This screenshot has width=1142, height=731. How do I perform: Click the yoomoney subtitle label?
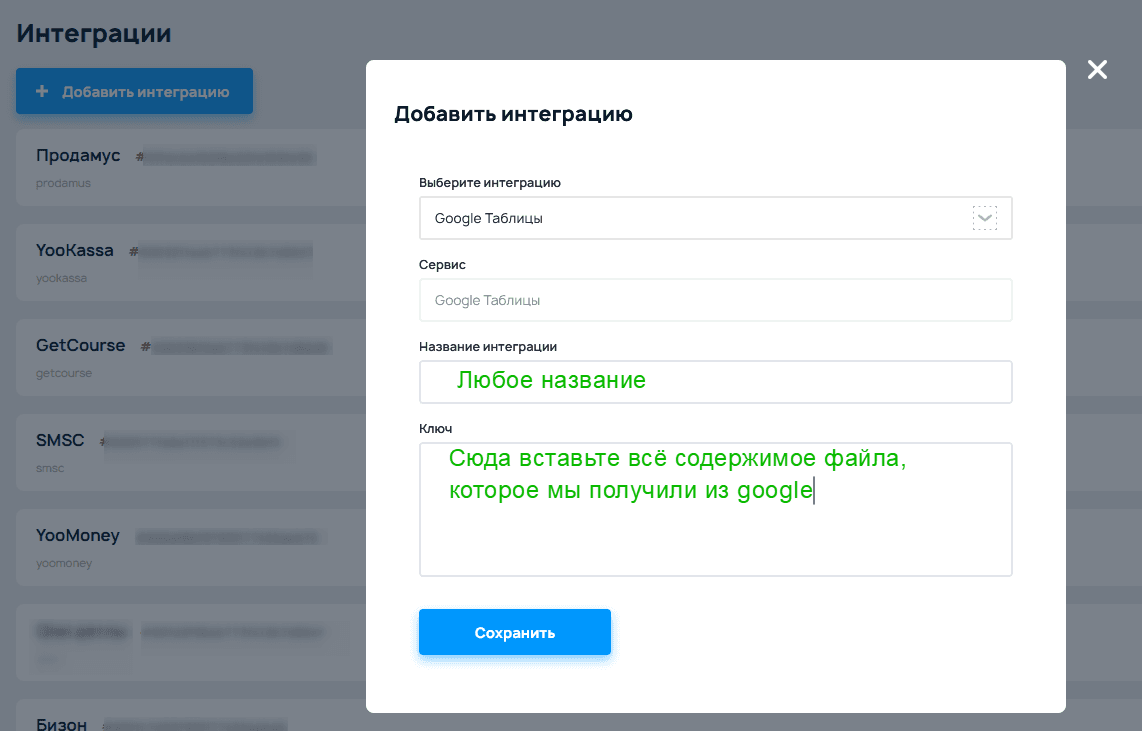pos(63,563)
